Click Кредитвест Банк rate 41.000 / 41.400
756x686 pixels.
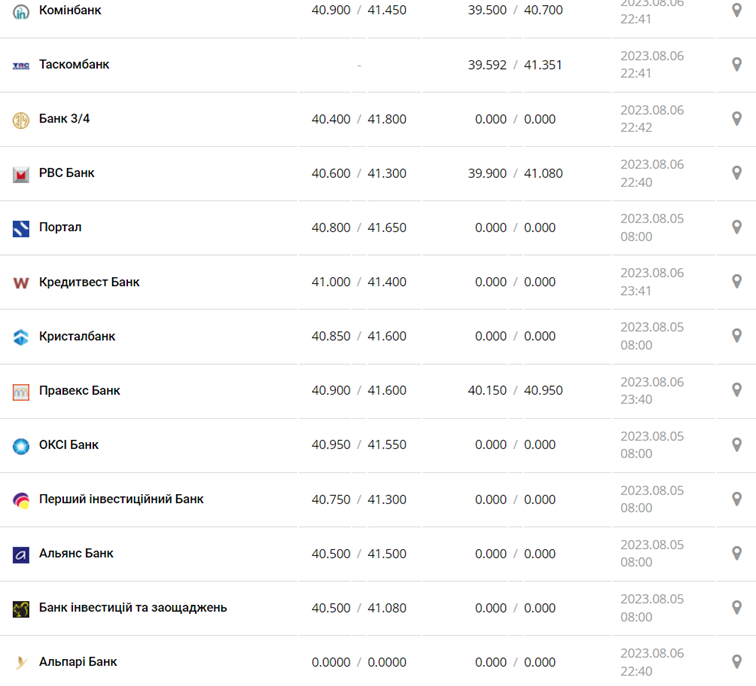[x=359, y=282]
